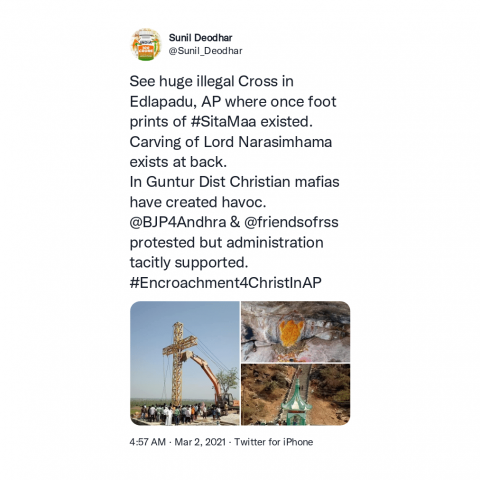
Task: Visit the @BJP4Andhra mention
Action: point(178,222)
